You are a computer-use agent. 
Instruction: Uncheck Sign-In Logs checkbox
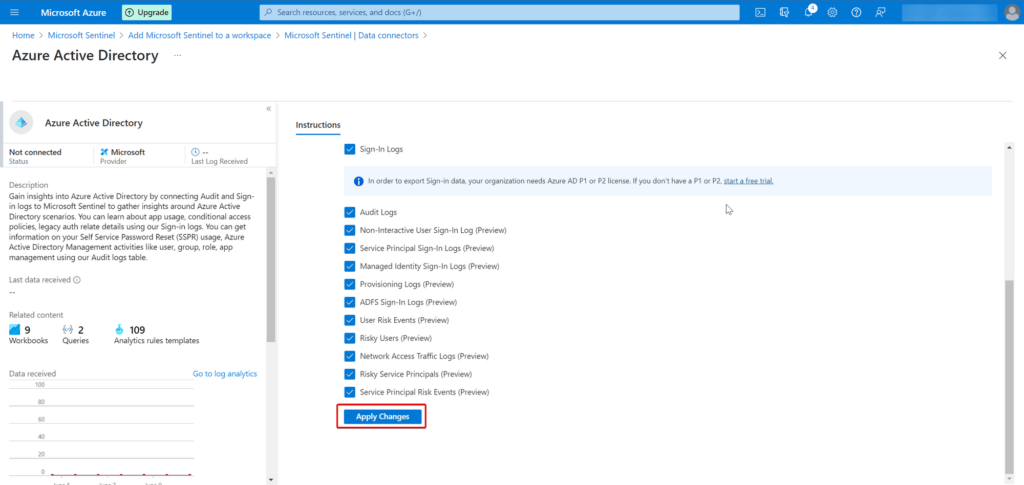349,149
